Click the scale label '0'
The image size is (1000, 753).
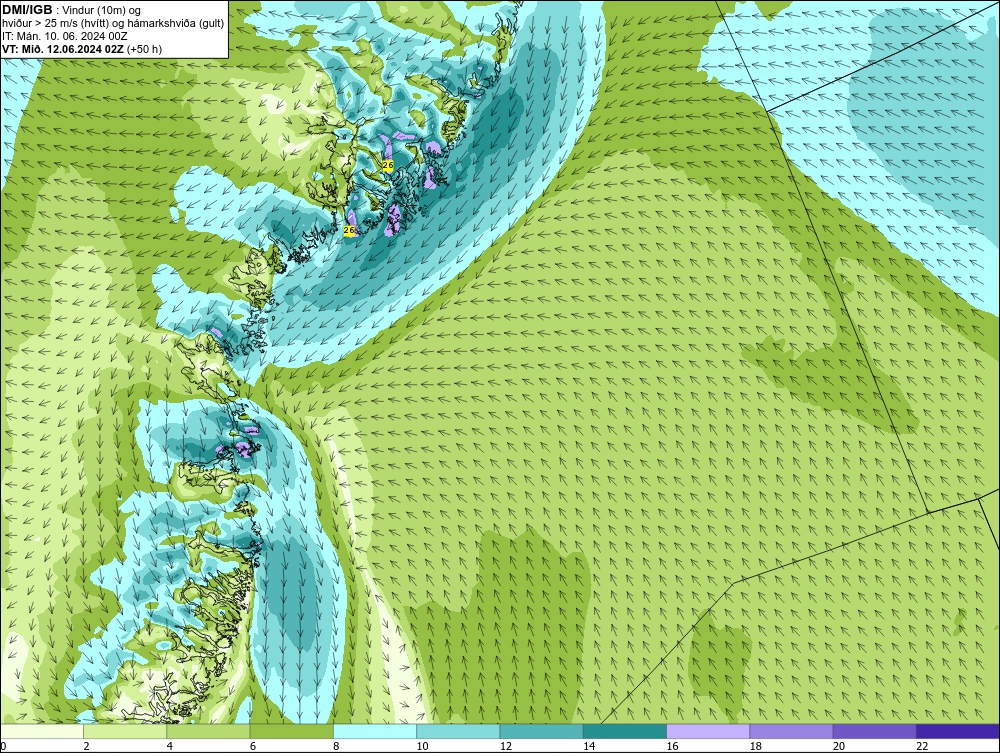coord(3,747)
